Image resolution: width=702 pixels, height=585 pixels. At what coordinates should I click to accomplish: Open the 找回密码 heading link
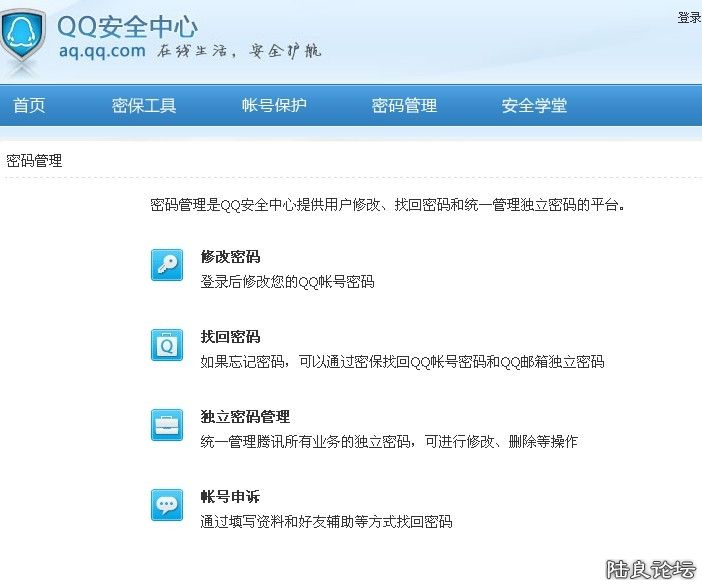coord(230,337)
